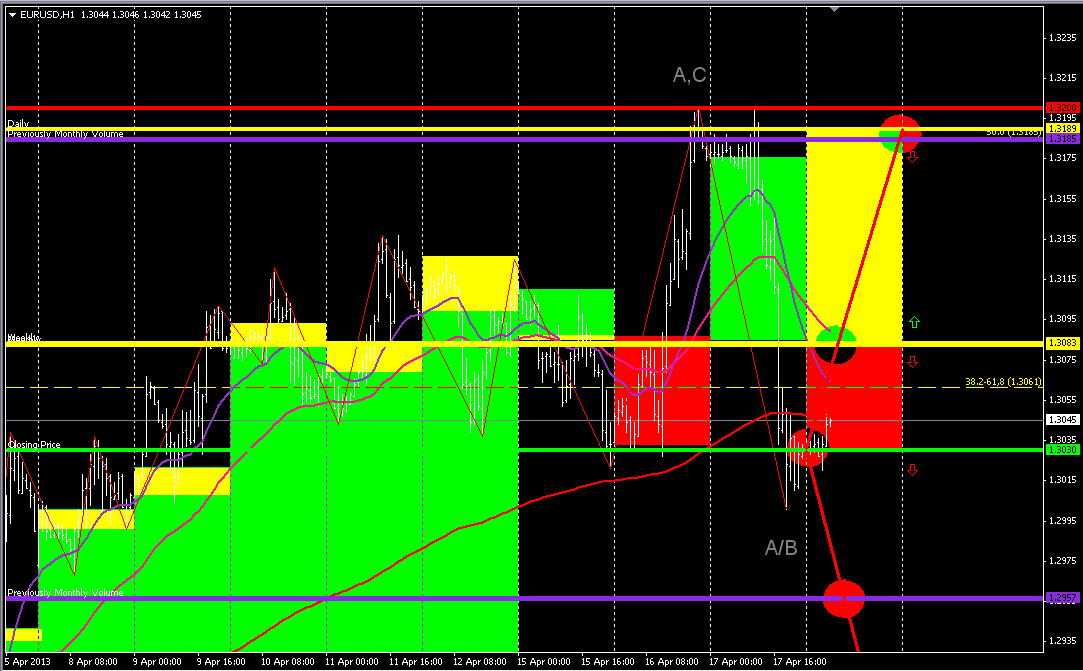Select the A/B text annotation

pyautogui.click(x=781, y=548)
